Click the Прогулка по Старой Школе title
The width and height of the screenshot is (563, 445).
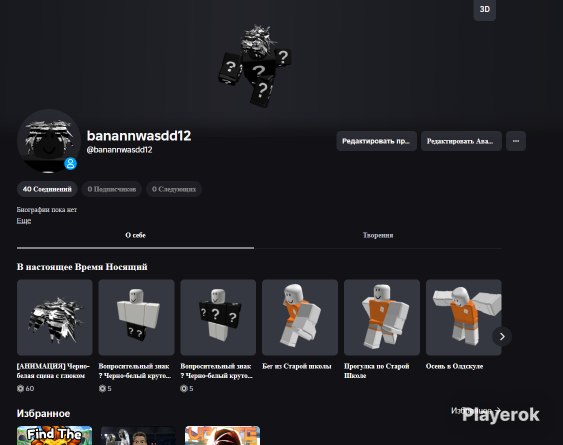(377, 371)
